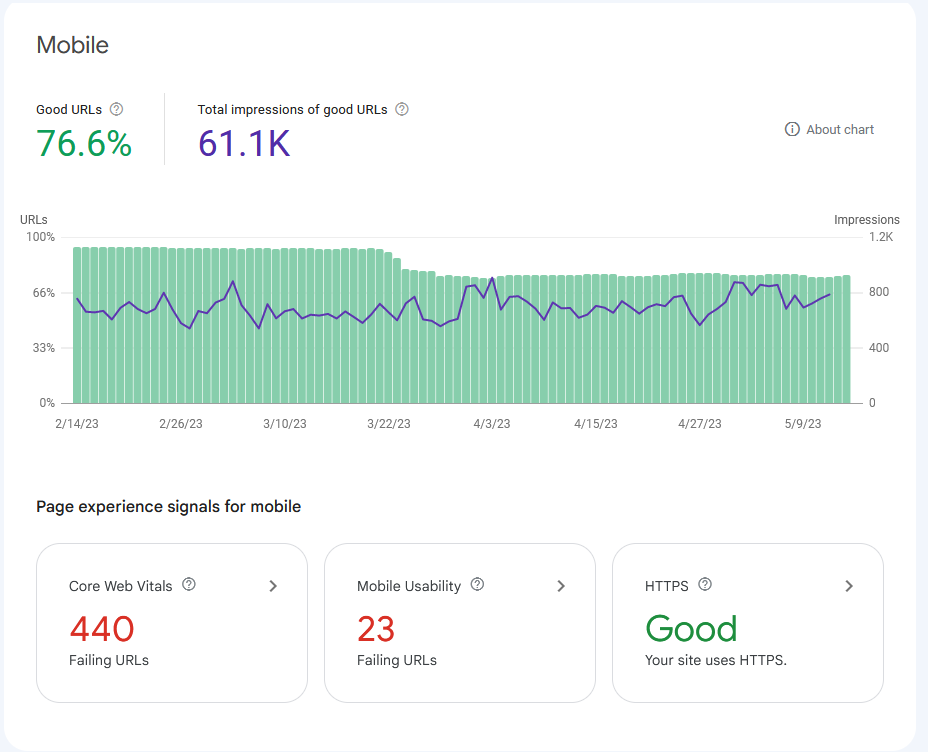Screen dimensions: 928x752
Task: Click the 66% URLs axis label
Action: pos(43,293)
